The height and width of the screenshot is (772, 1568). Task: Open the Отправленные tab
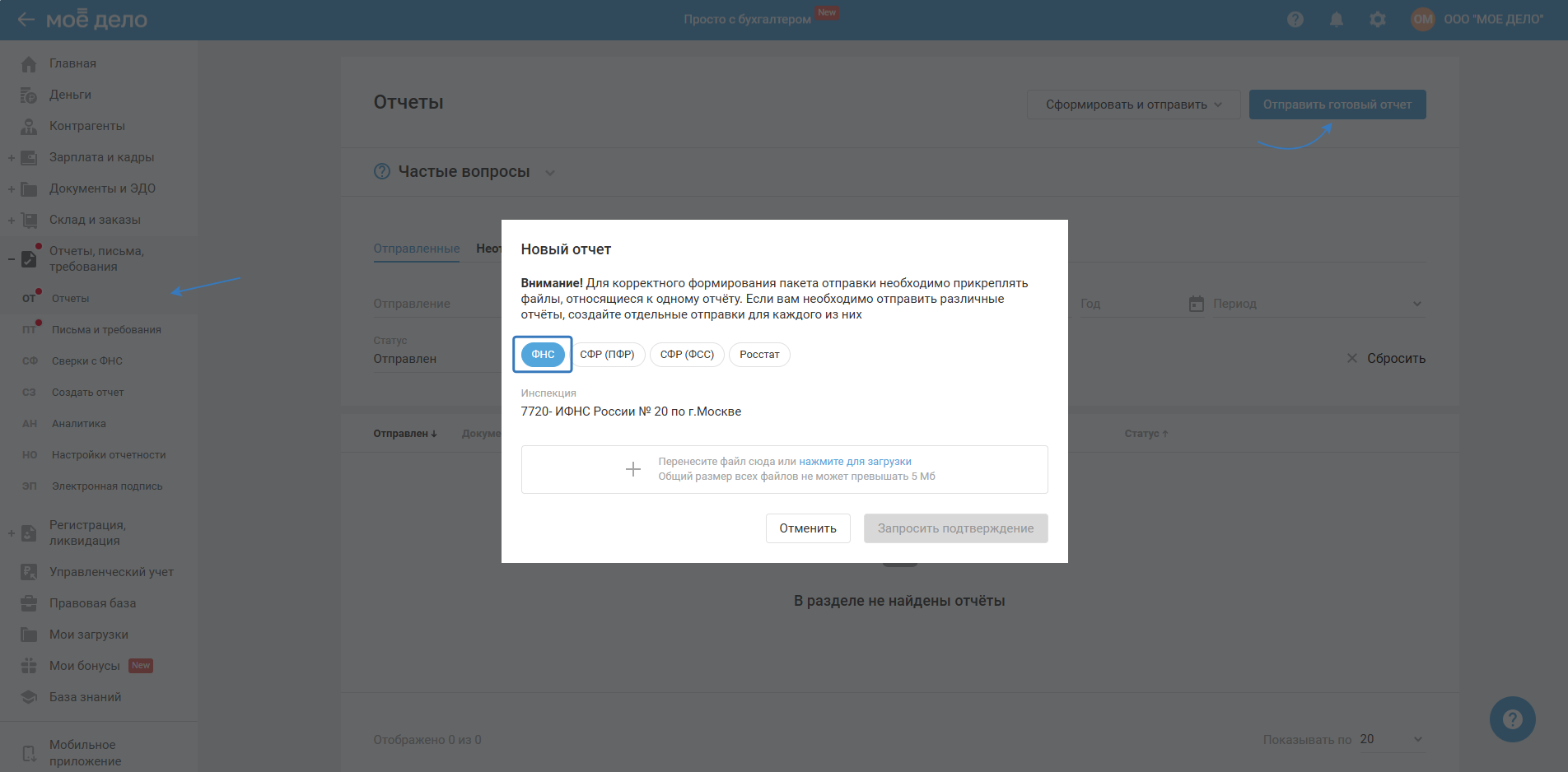click(x=417, y=249)
